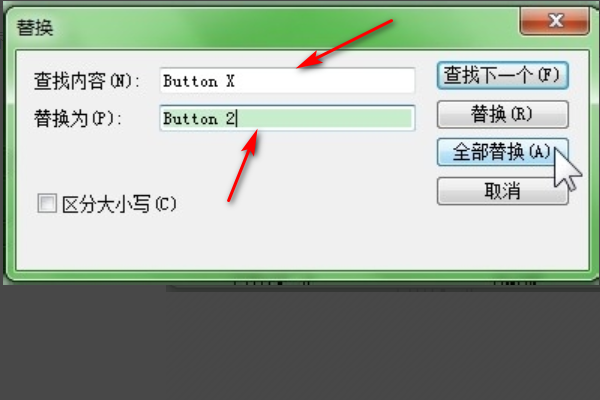Click 查找下一个(F) button

click(x=502, y=75)
